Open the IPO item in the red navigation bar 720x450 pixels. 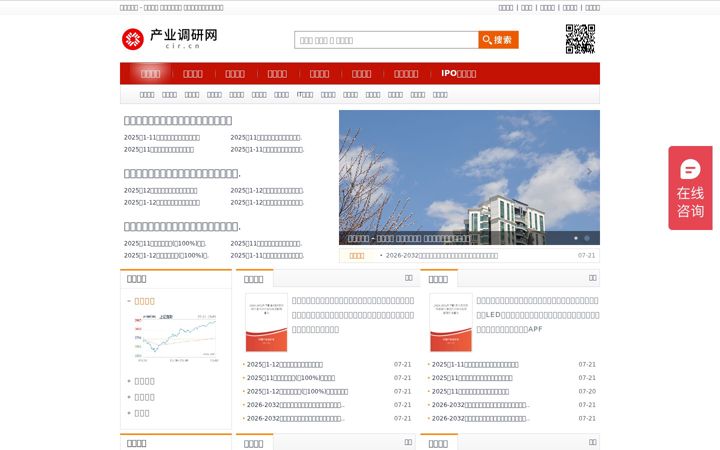[458, 73]
